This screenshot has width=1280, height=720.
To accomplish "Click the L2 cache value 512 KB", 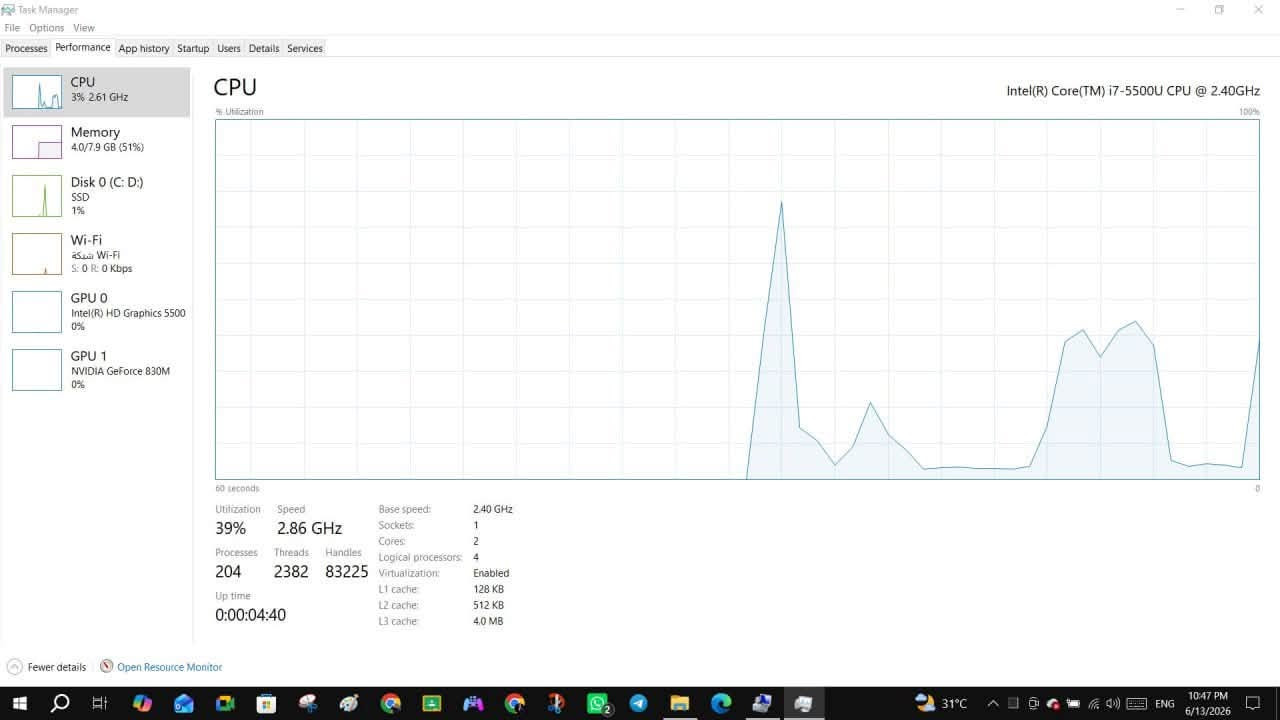I will click(488, 605).
